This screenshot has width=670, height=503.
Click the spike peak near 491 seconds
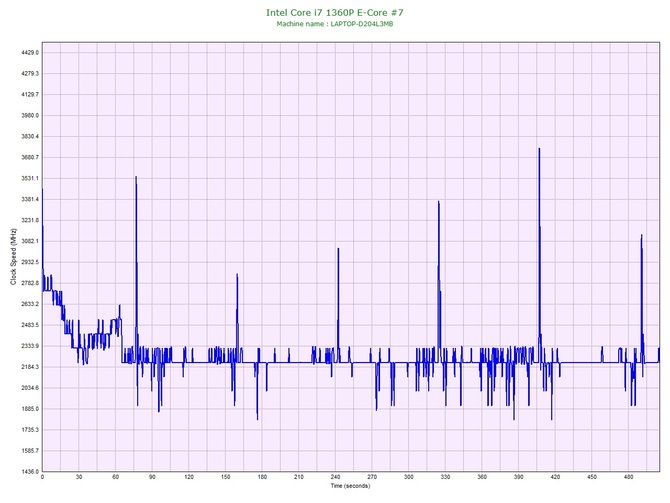tap(641, 235)
